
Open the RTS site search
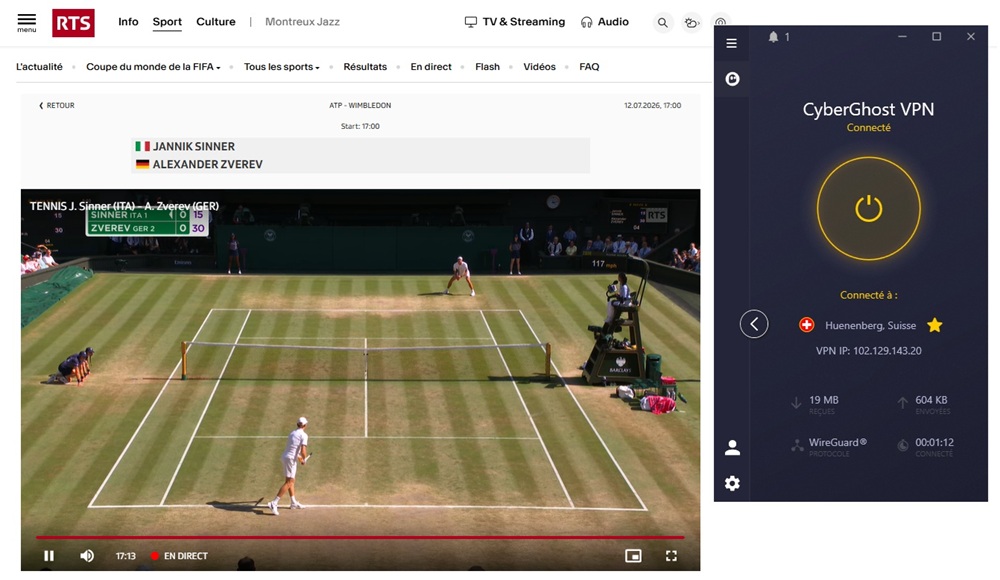[x=663, y=23]
